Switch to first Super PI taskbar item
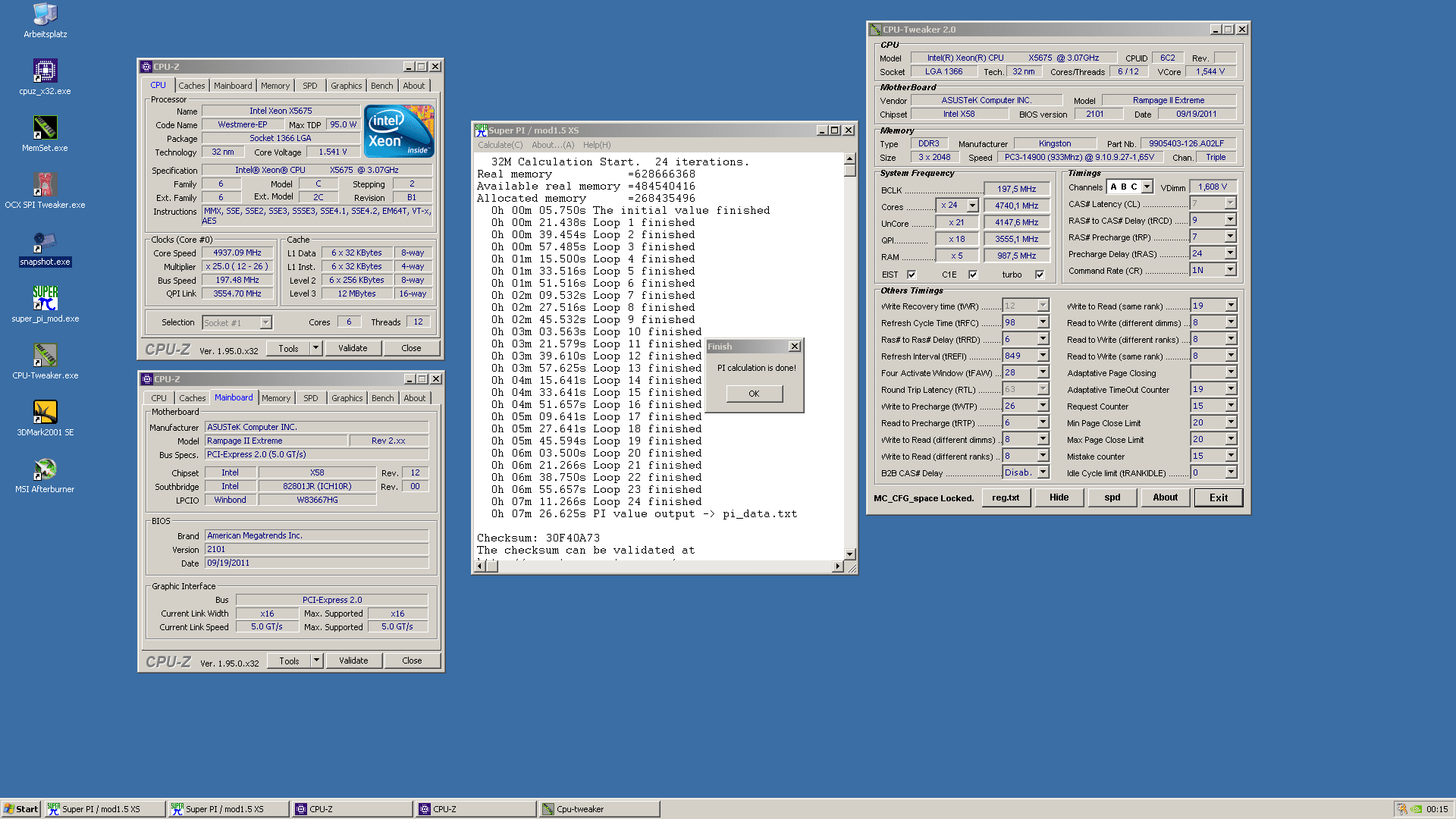 pos(105,809)
